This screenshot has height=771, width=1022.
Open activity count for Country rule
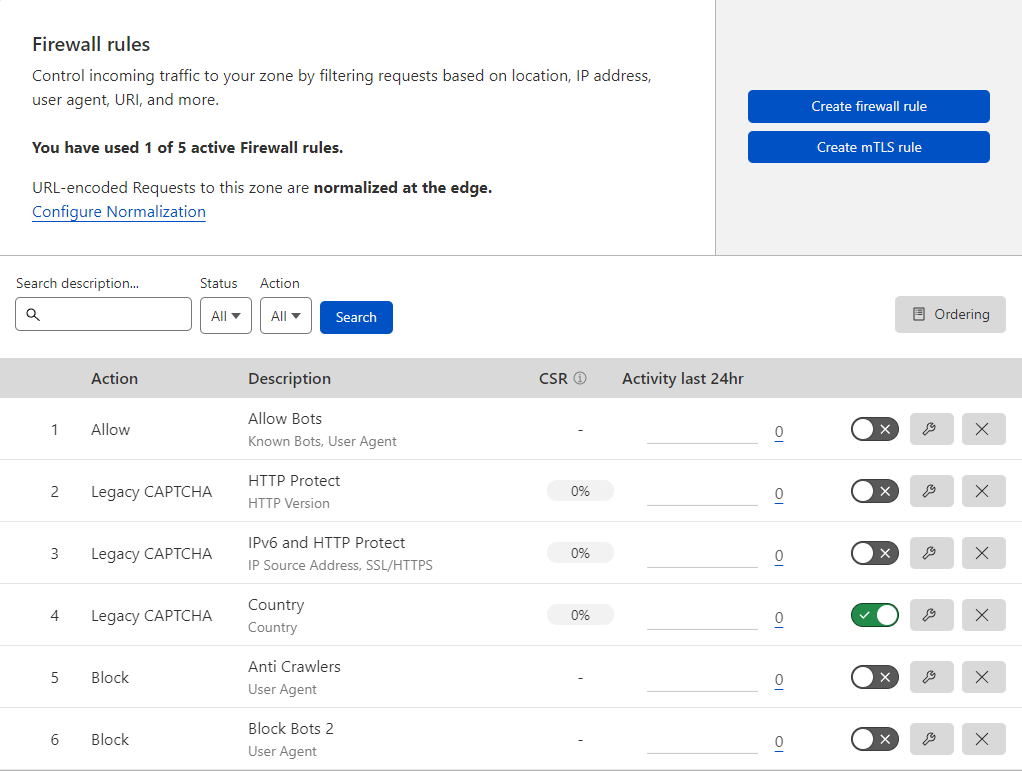click(x=779, y=617)
